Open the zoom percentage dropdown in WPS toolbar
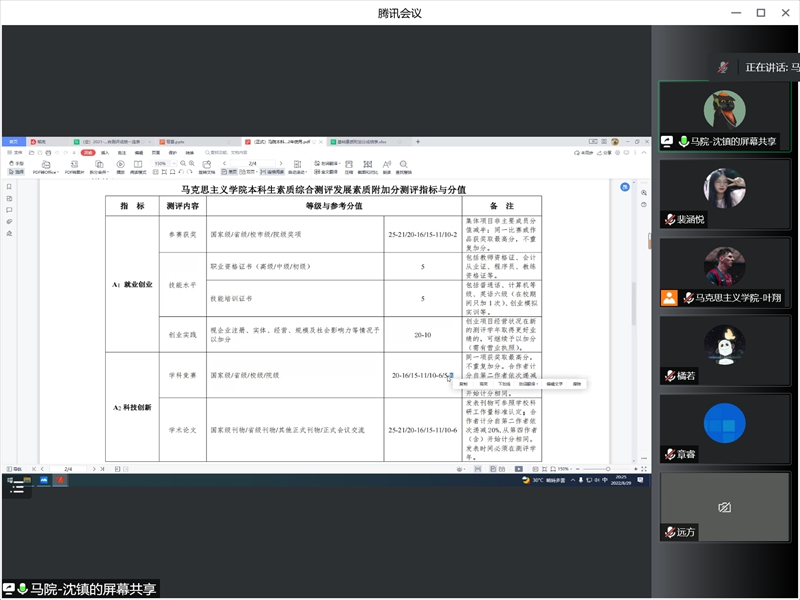 [x=164, y=162]
